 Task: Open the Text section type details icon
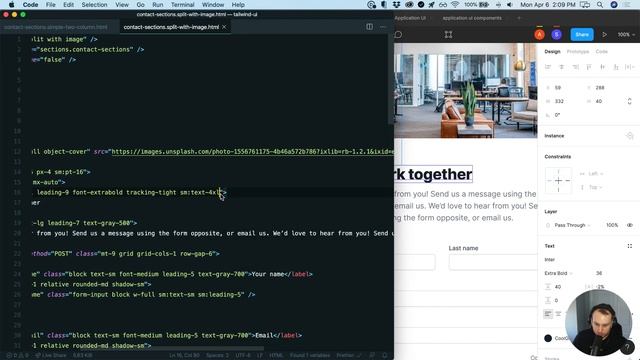tap(630, 246)
